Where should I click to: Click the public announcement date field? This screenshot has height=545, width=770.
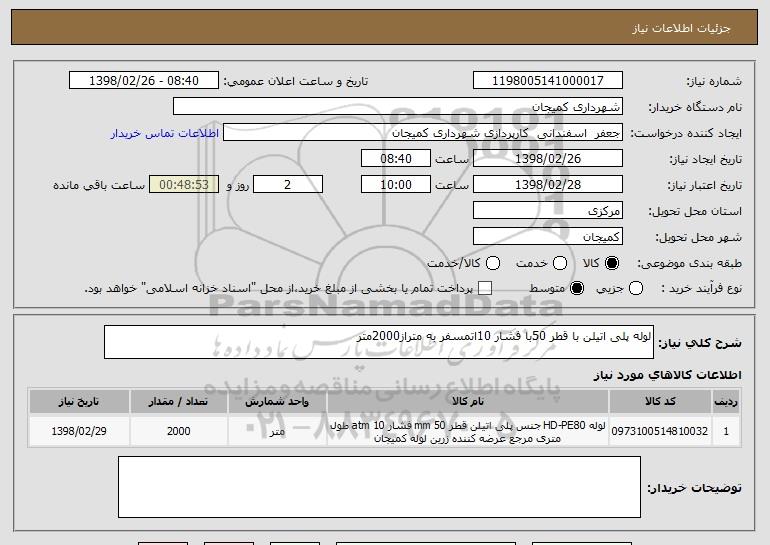(x=144, y=80)
